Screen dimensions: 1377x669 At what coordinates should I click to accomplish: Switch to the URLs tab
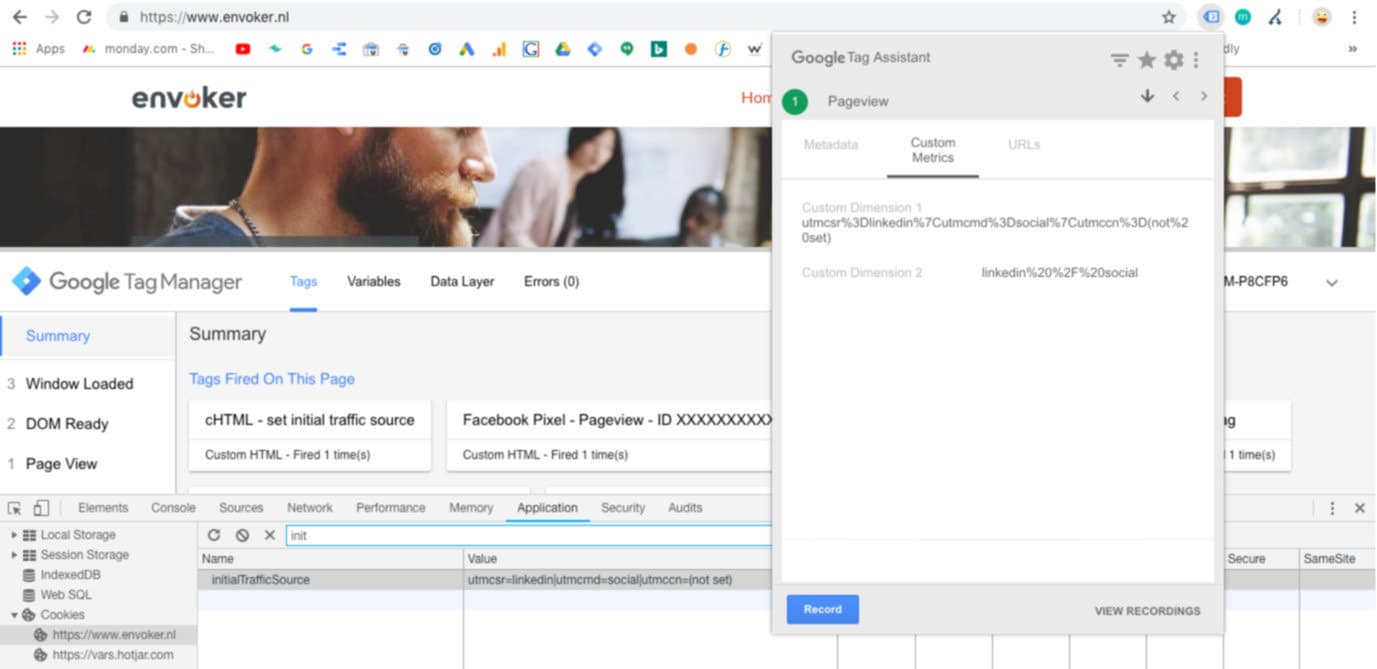click(x=1024, y=145)
